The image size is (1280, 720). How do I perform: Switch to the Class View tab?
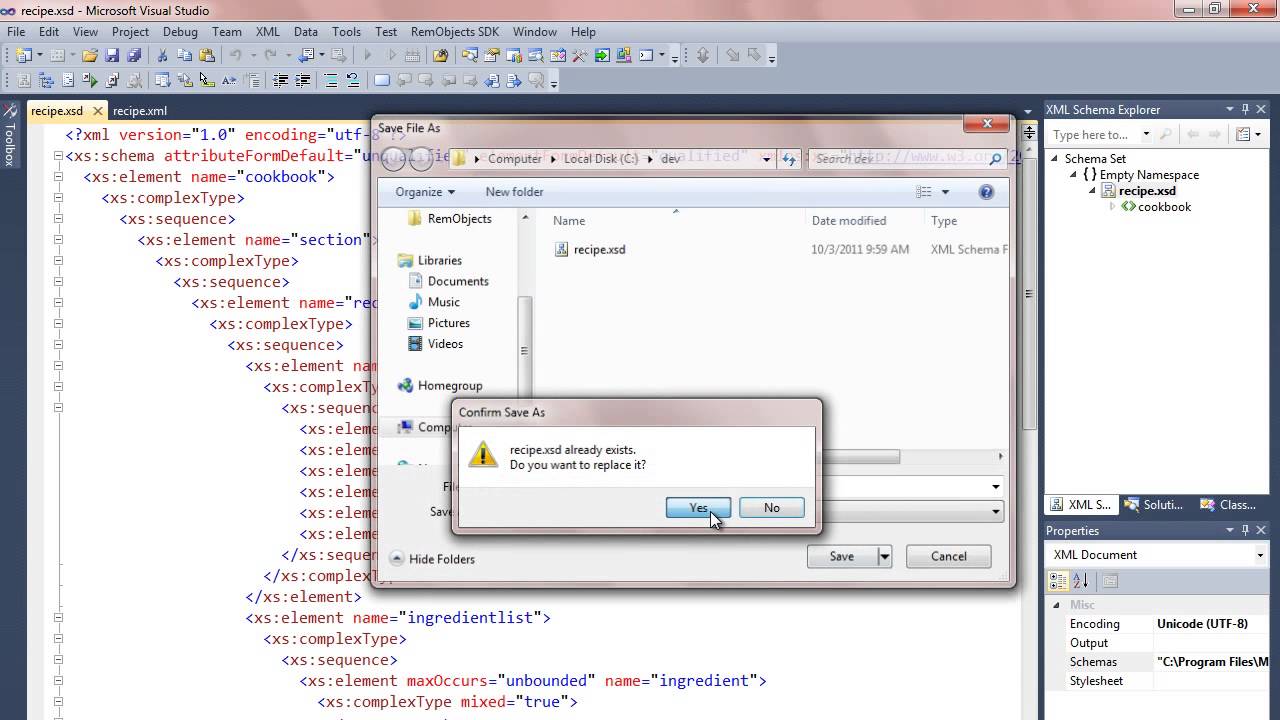pyautogui.click(x=1230, y=505)
